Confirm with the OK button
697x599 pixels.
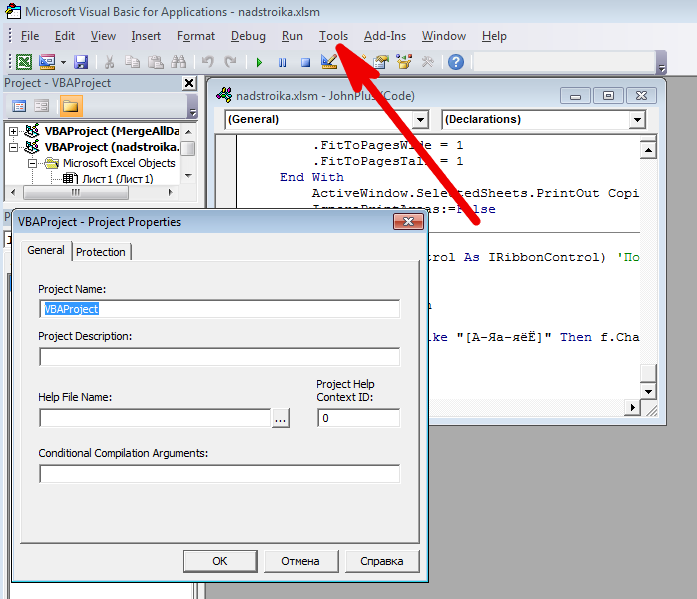220,561
